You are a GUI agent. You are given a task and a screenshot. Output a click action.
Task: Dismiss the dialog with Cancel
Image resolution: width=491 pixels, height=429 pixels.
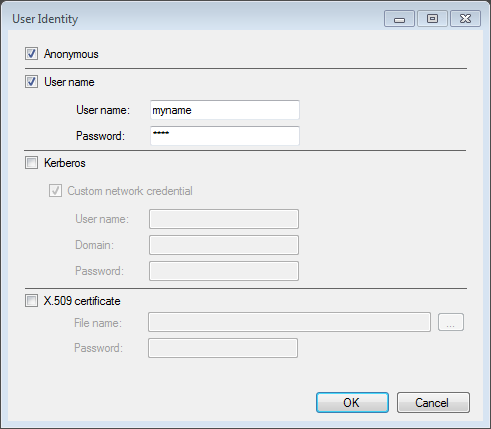click(x=433, y=403)
